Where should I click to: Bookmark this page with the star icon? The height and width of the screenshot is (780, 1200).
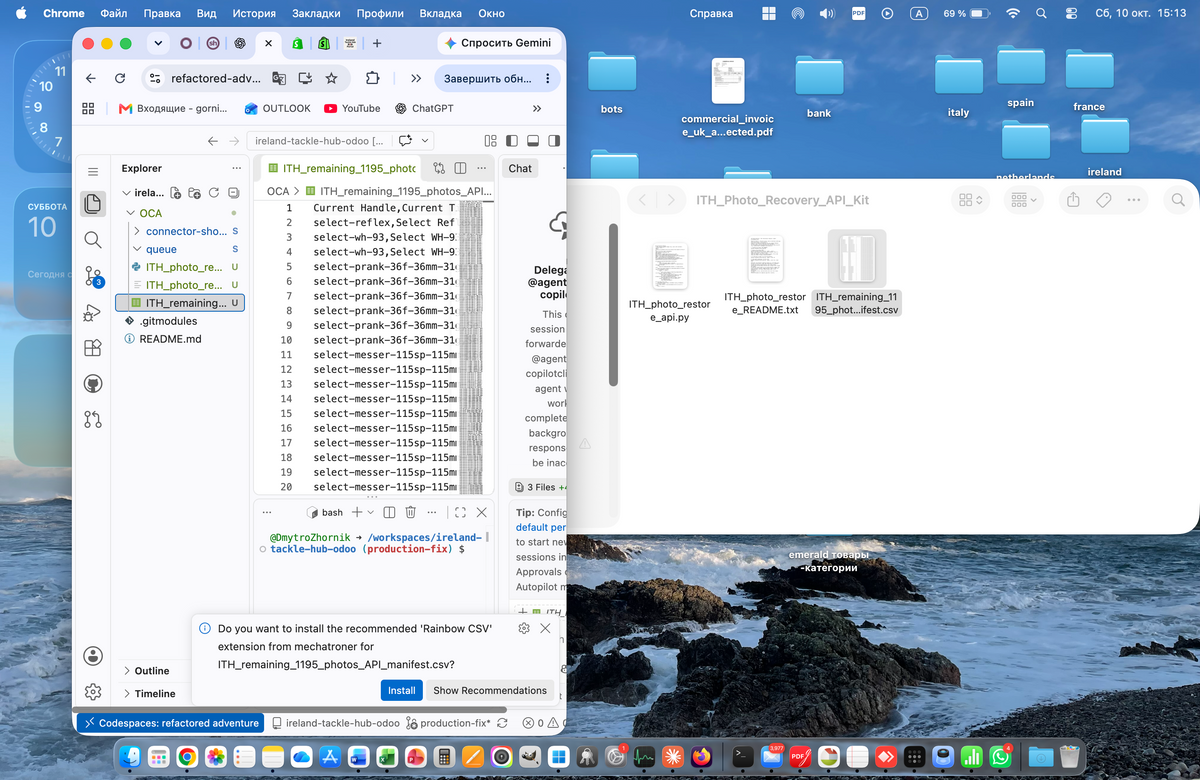pos(331,78)
